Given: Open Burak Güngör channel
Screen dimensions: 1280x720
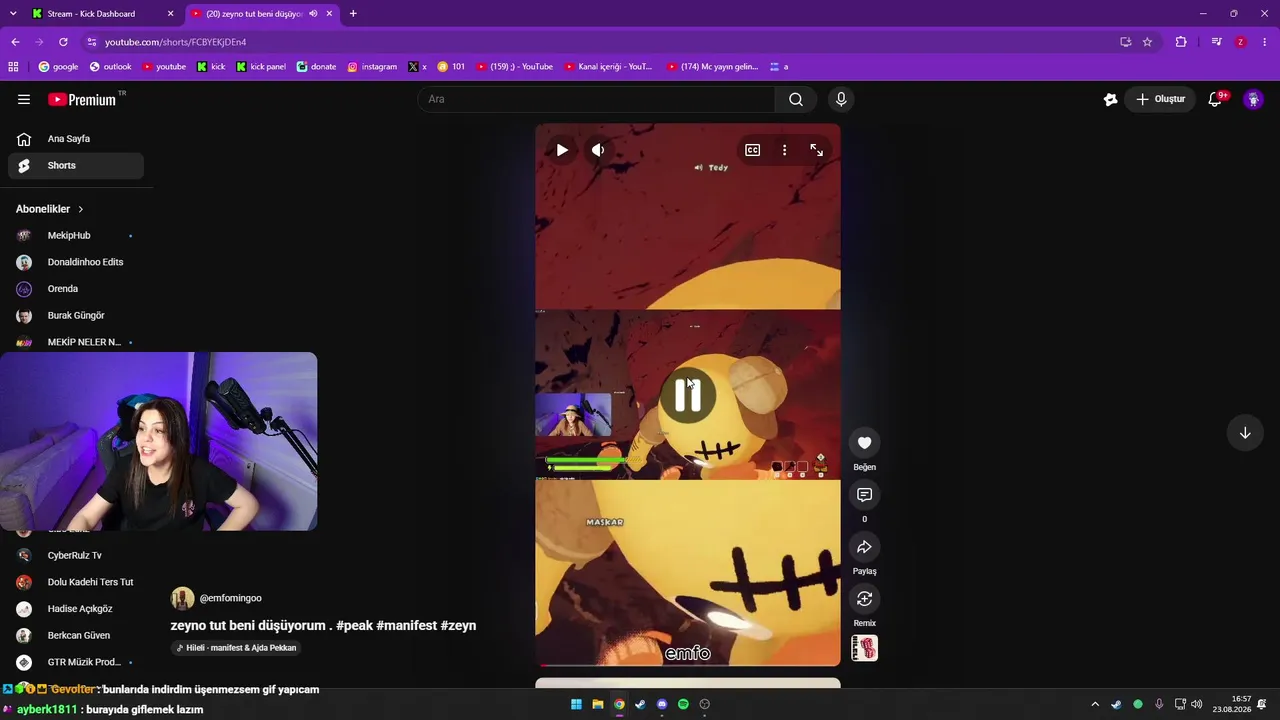Looking at the screenshot, I should (x=76, y=316).
